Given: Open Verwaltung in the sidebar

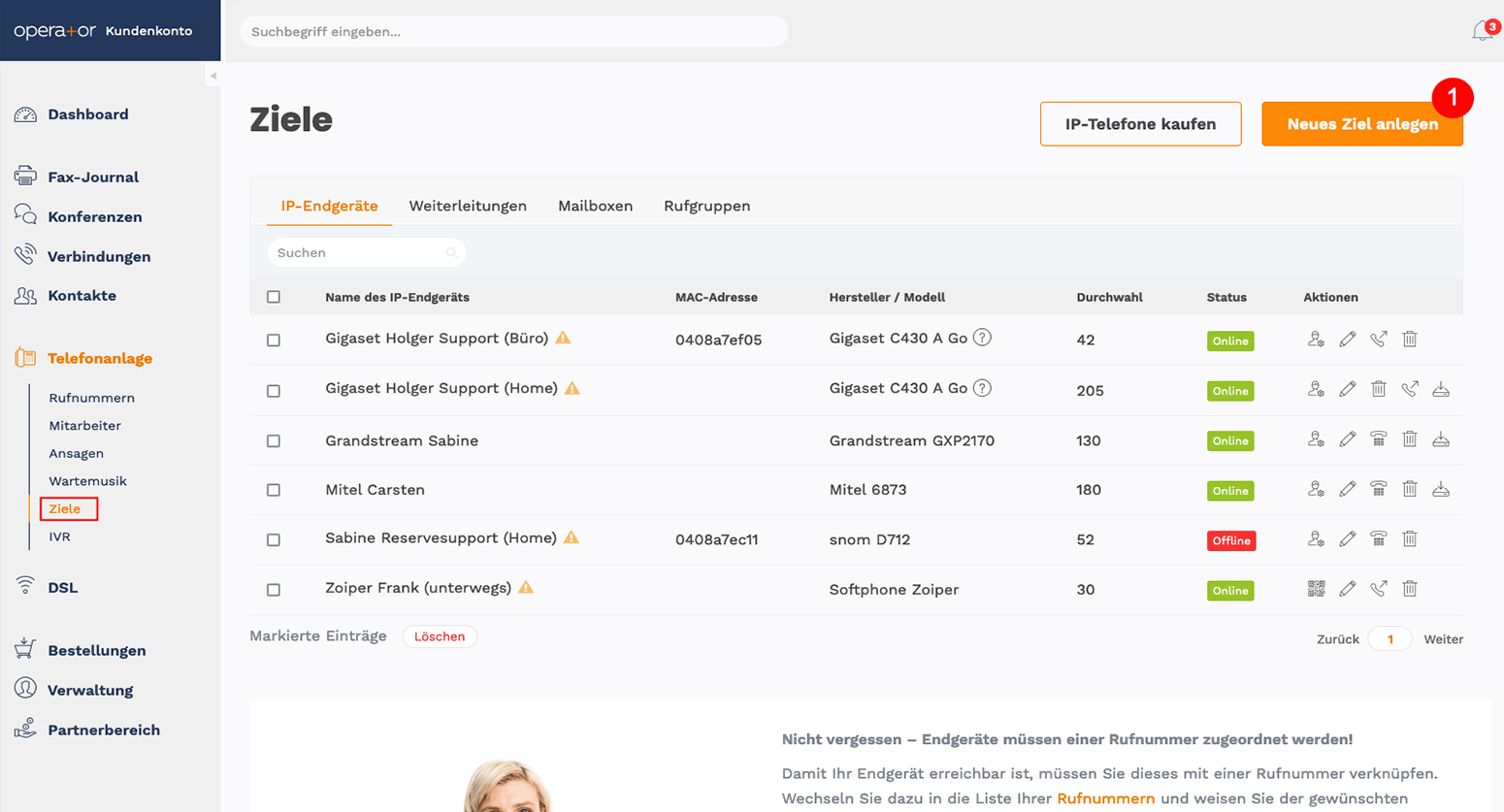Looking at the screenshot, I should click(90, 690).
